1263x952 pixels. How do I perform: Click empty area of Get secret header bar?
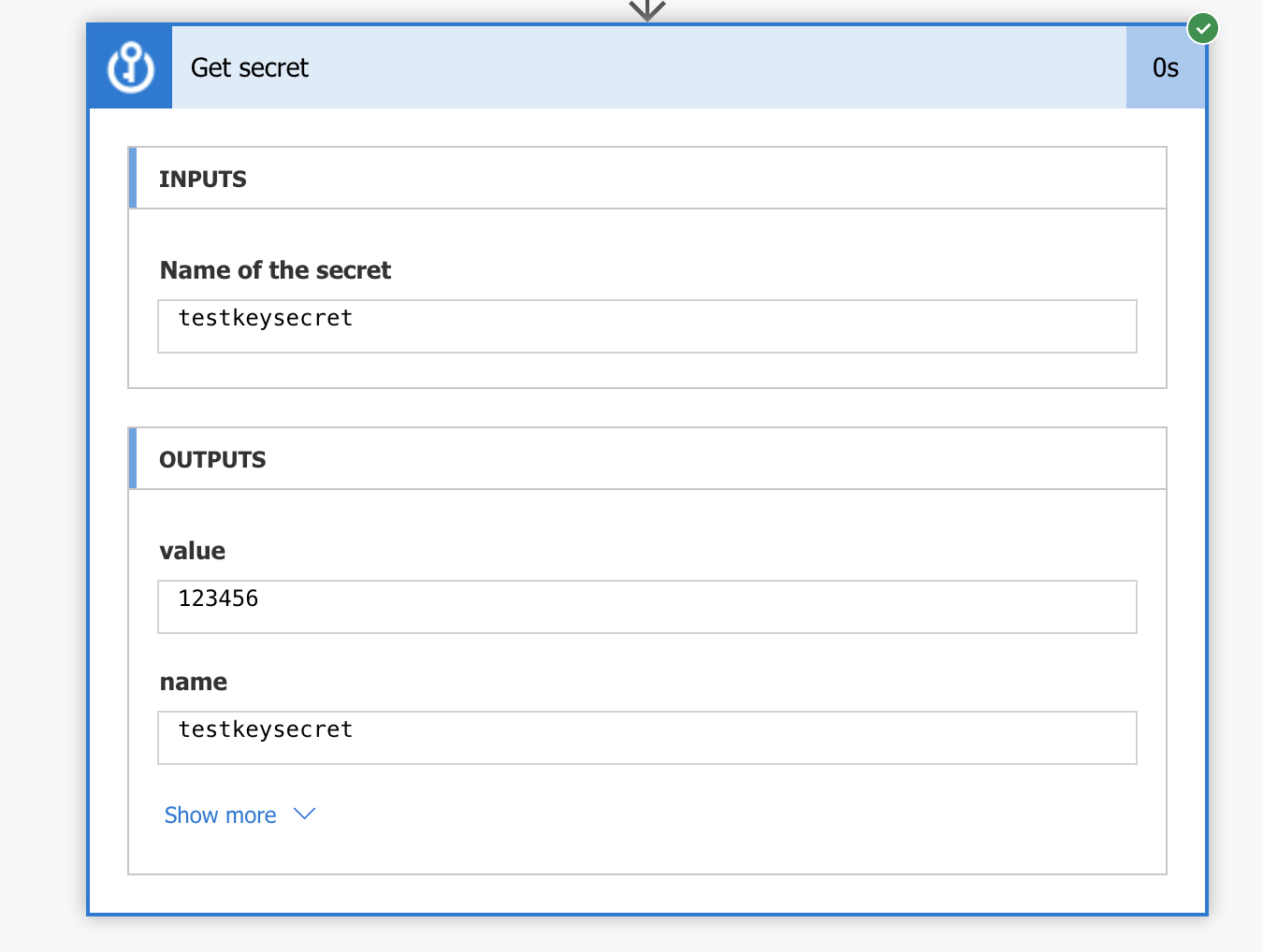click(711, 67)
